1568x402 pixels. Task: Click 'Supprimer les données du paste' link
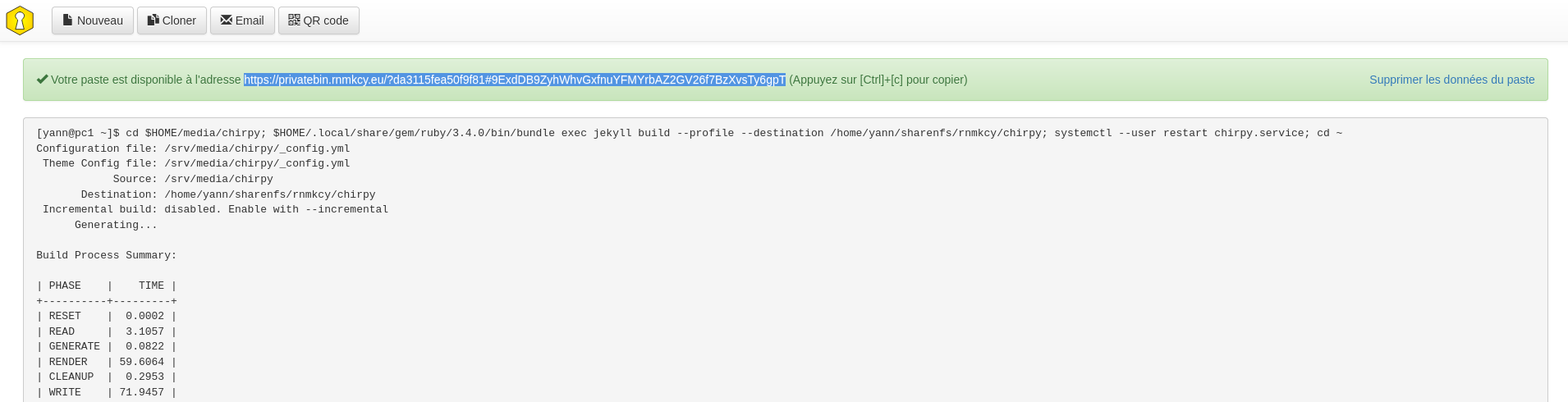(1451, 80)
